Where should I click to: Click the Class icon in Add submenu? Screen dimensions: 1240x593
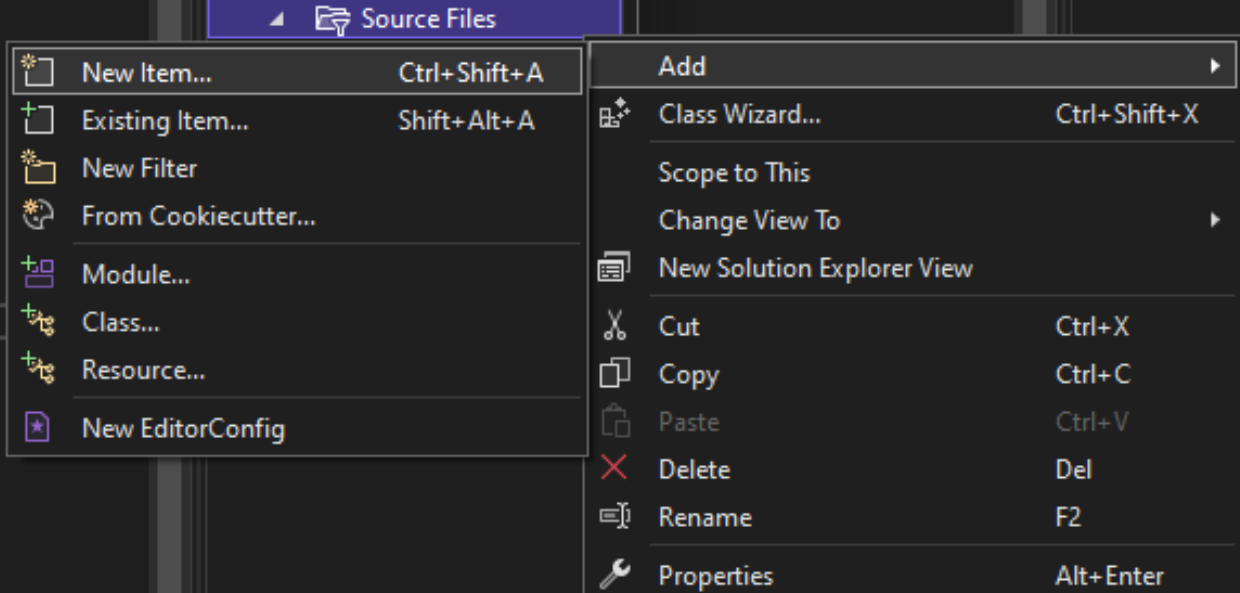[x=37, y=322]
